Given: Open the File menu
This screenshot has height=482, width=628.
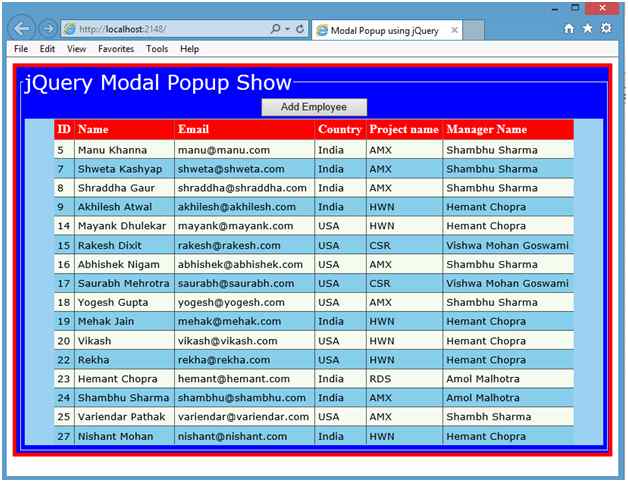Looking at the screenshot, I should pyautogui.click(x=21, y=49).
